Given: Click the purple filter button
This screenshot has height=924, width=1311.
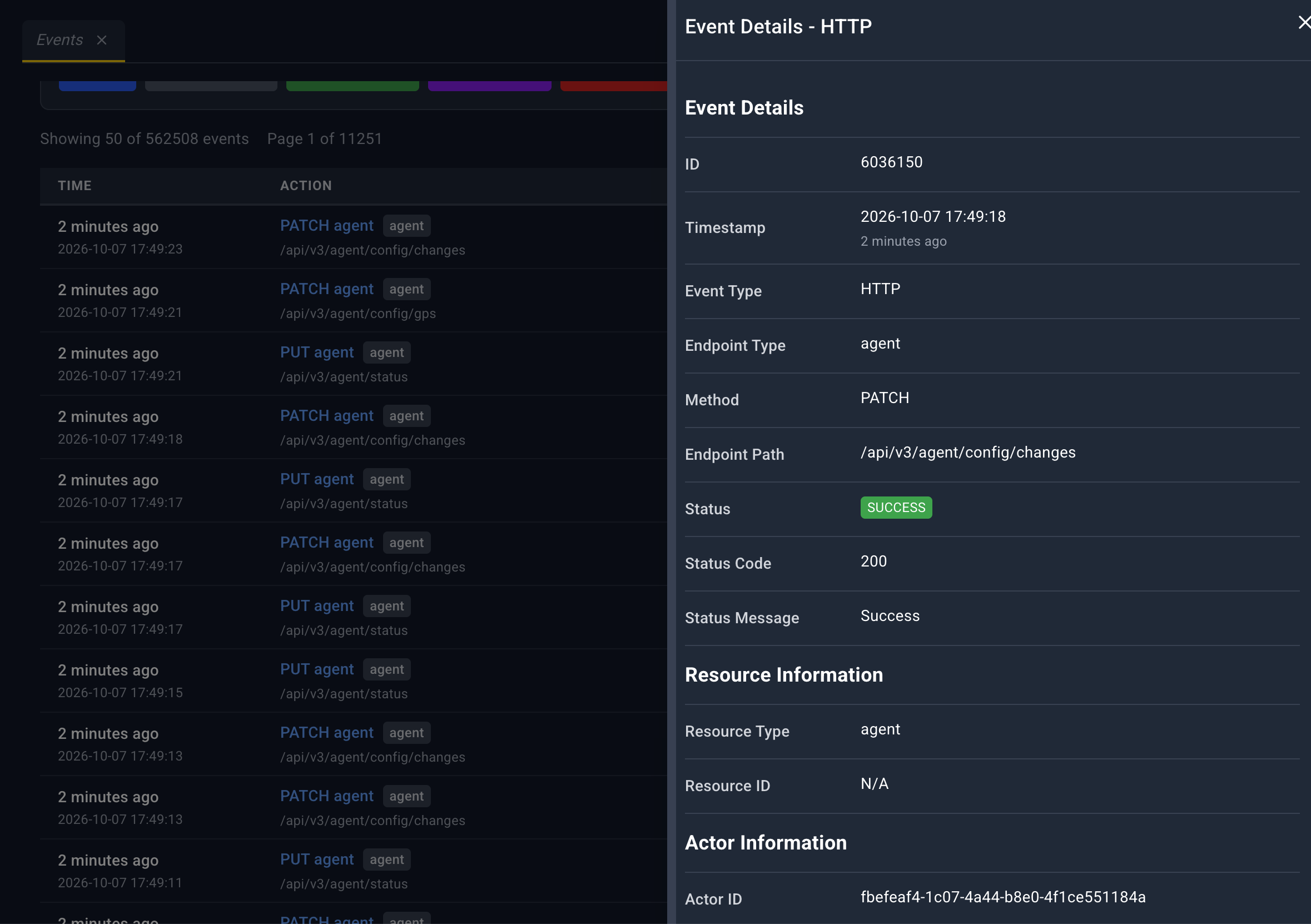Looking at the screenshot, I should point(489,86).
